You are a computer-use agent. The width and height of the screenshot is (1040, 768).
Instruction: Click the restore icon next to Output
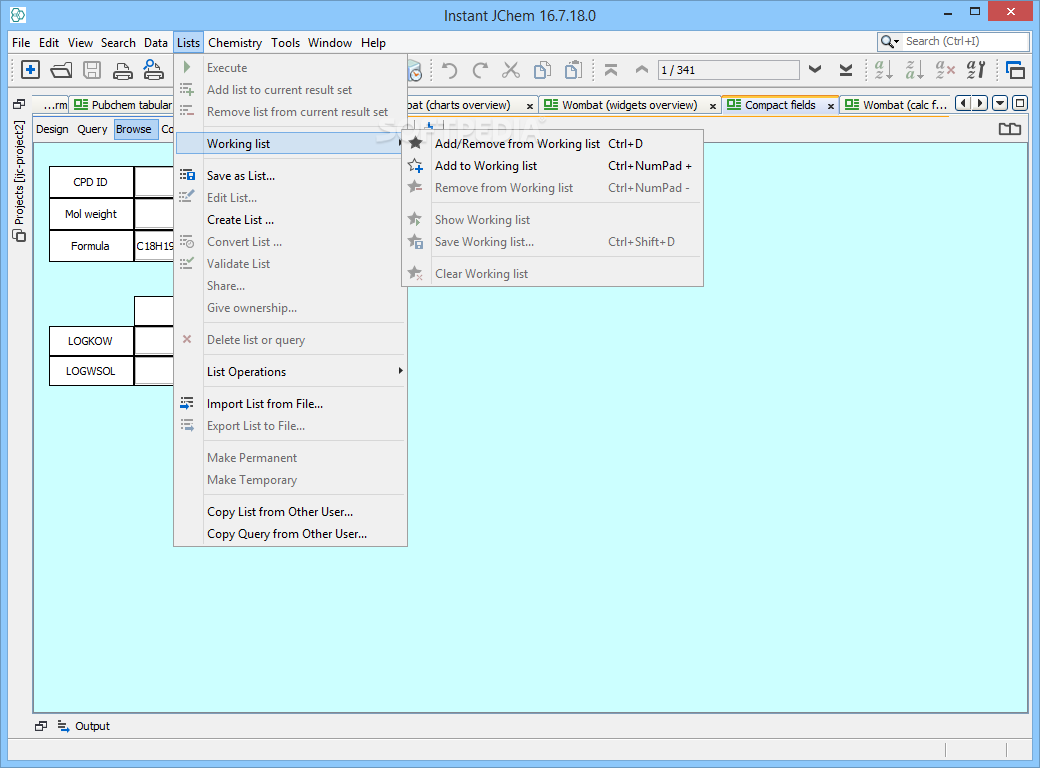pyautogui.click(x=41, y=726)
